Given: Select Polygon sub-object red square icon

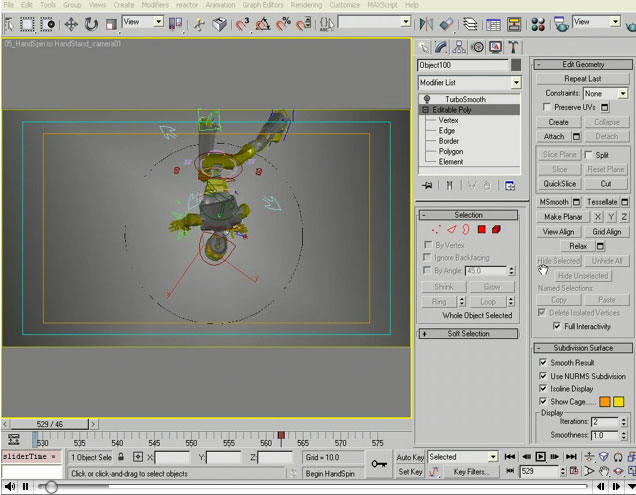Looking at the screenshot, I should (x=481, y=230).
